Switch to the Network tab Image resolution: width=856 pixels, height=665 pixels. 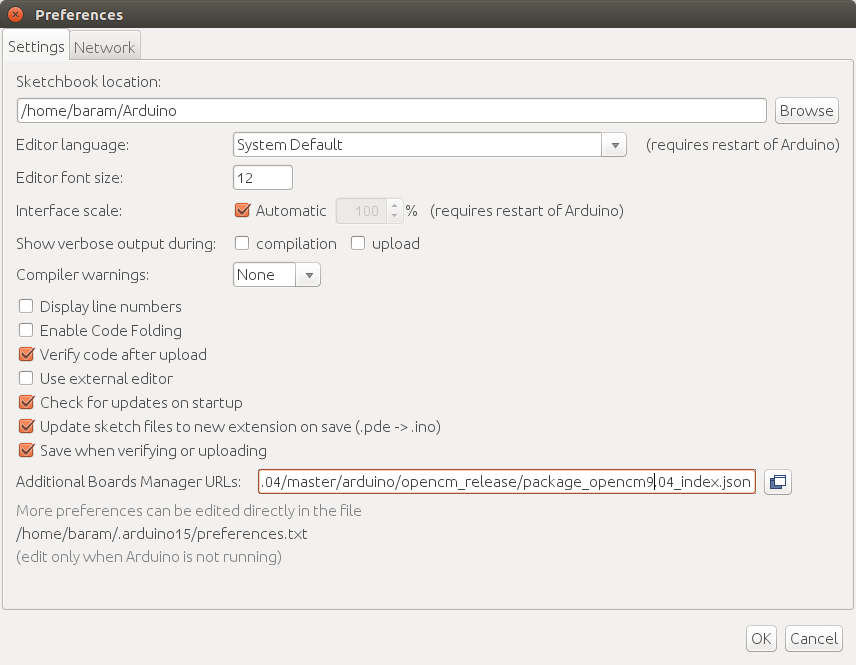click(x=104, y=47)
